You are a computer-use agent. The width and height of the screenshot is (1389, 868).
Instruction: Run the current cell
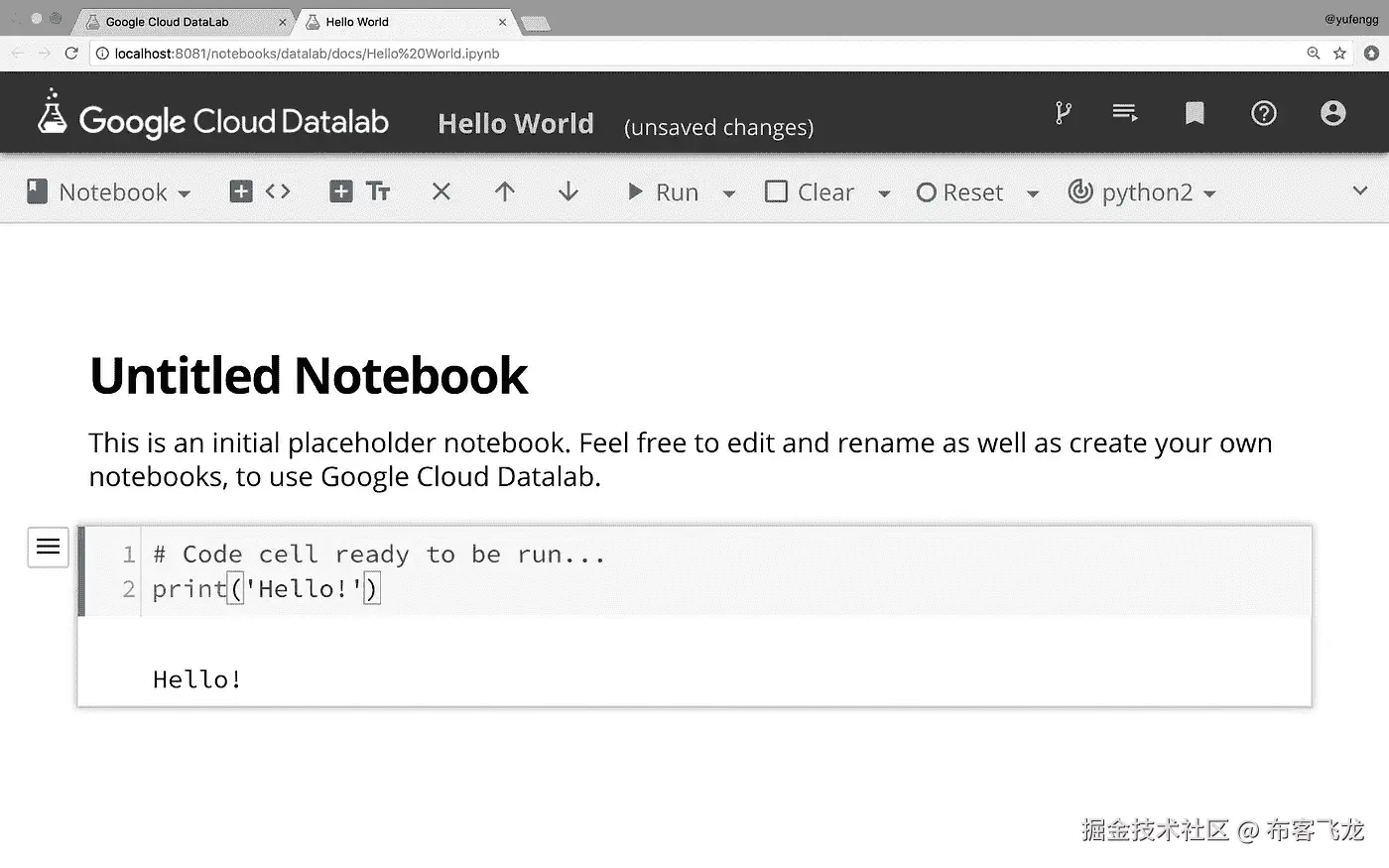tap(663, 192)
